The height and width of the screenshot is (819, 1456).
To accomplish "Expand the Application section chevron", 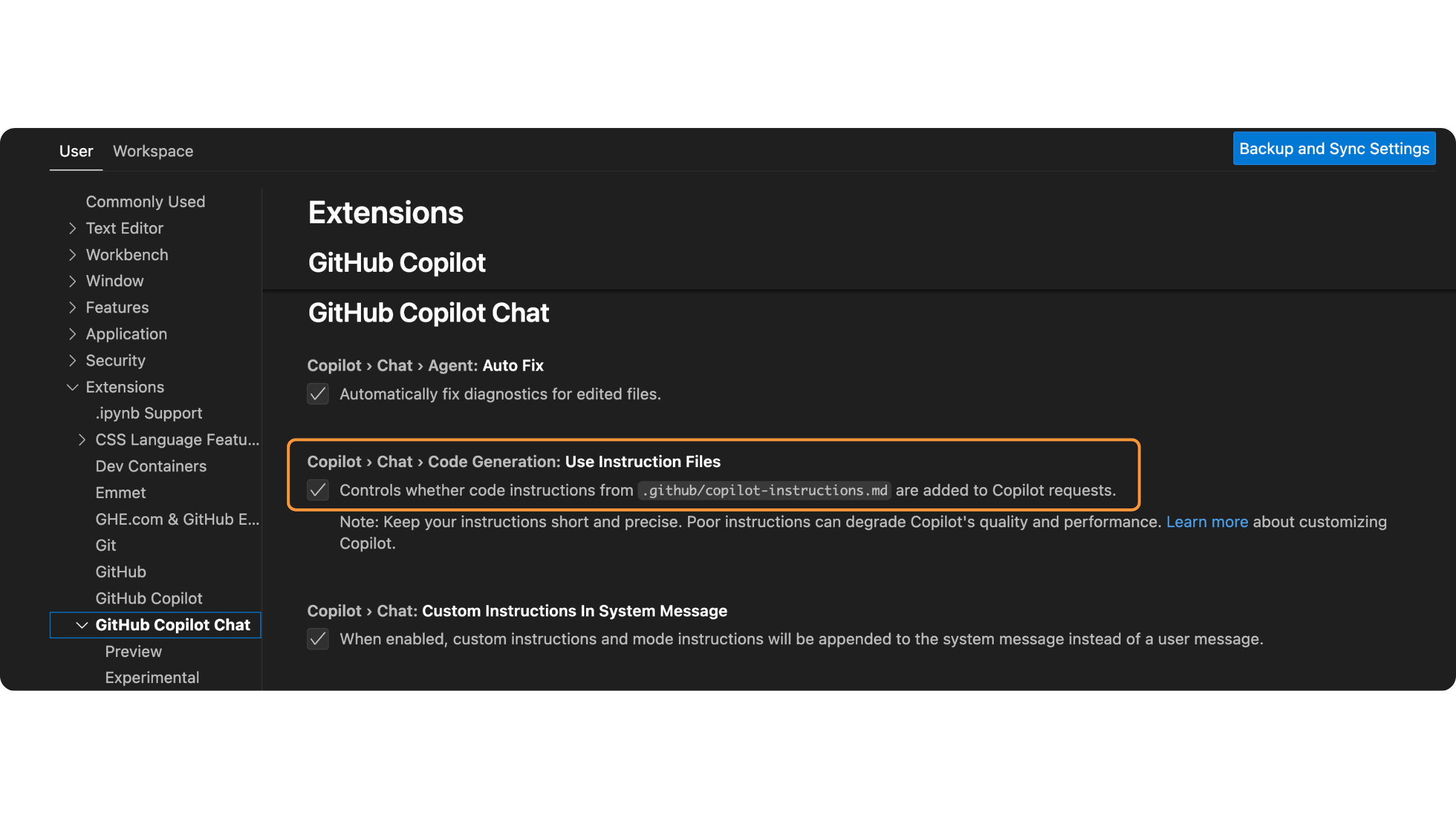I will pyautogui.click(x=73, y=334).
